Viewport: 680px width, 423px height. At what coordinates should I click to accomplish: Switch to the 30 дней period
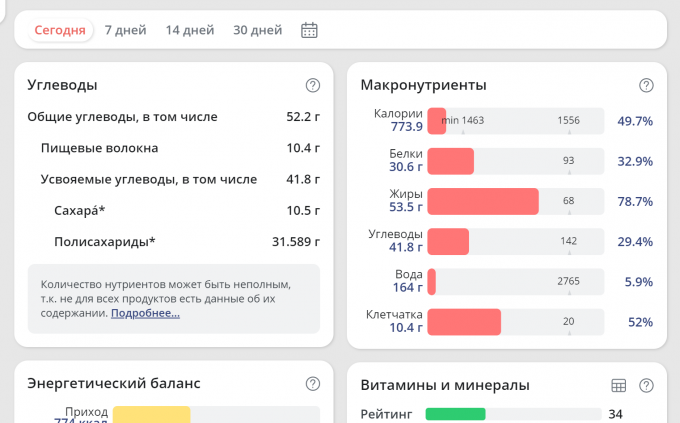coord(257,30)
